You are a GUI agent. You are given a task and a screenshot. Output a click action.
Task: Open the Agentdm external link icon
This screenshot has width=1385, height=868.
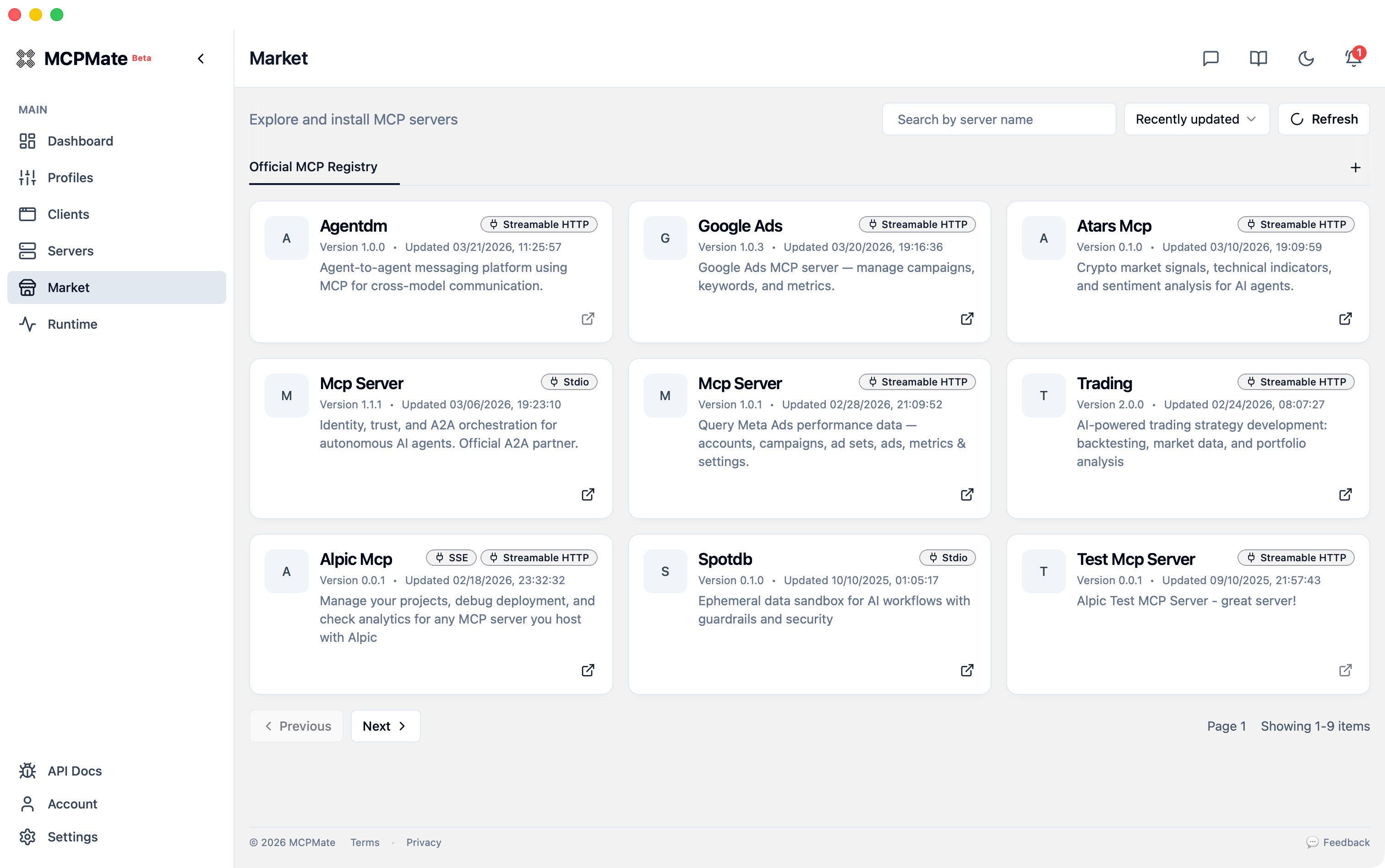click(x=588, y=319)
